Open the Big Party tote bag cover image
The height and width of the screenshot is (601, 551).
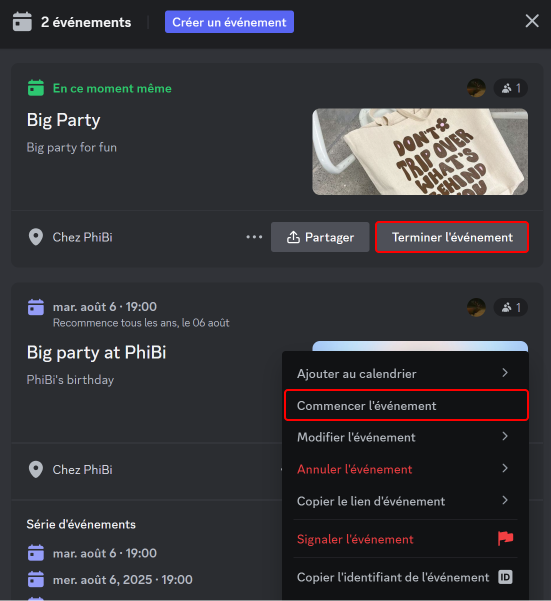click(420, 152)
